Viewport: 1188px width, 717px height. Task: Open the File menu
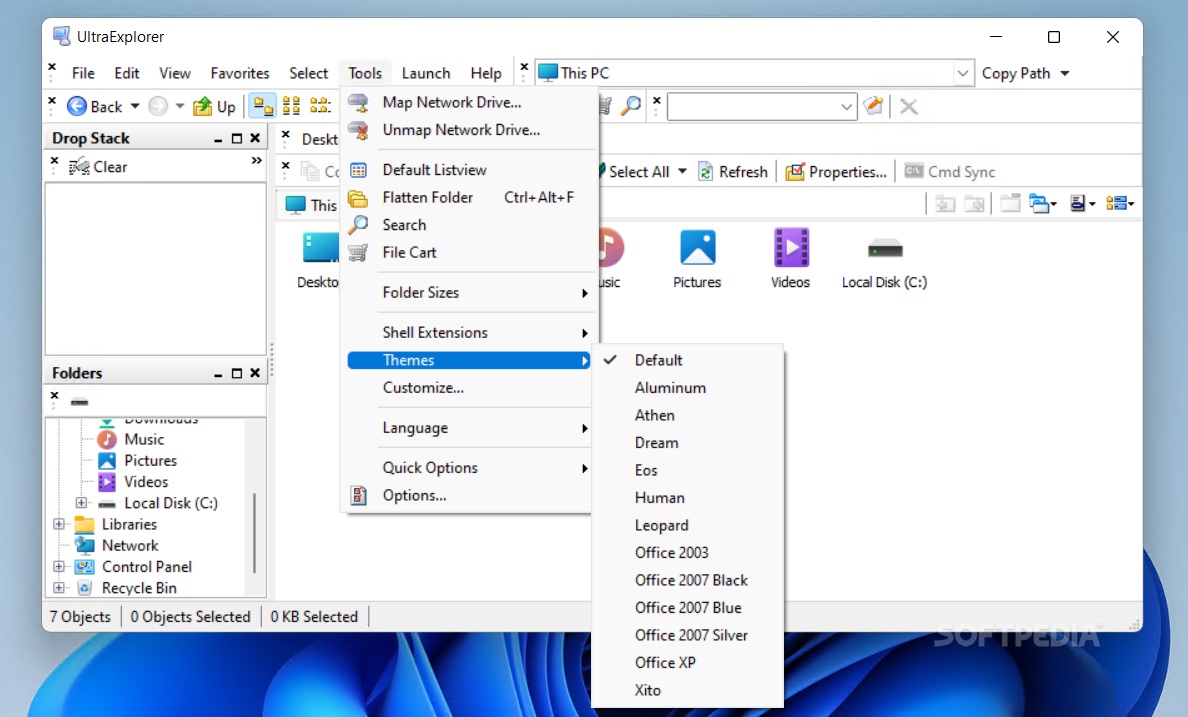(83, 74)
